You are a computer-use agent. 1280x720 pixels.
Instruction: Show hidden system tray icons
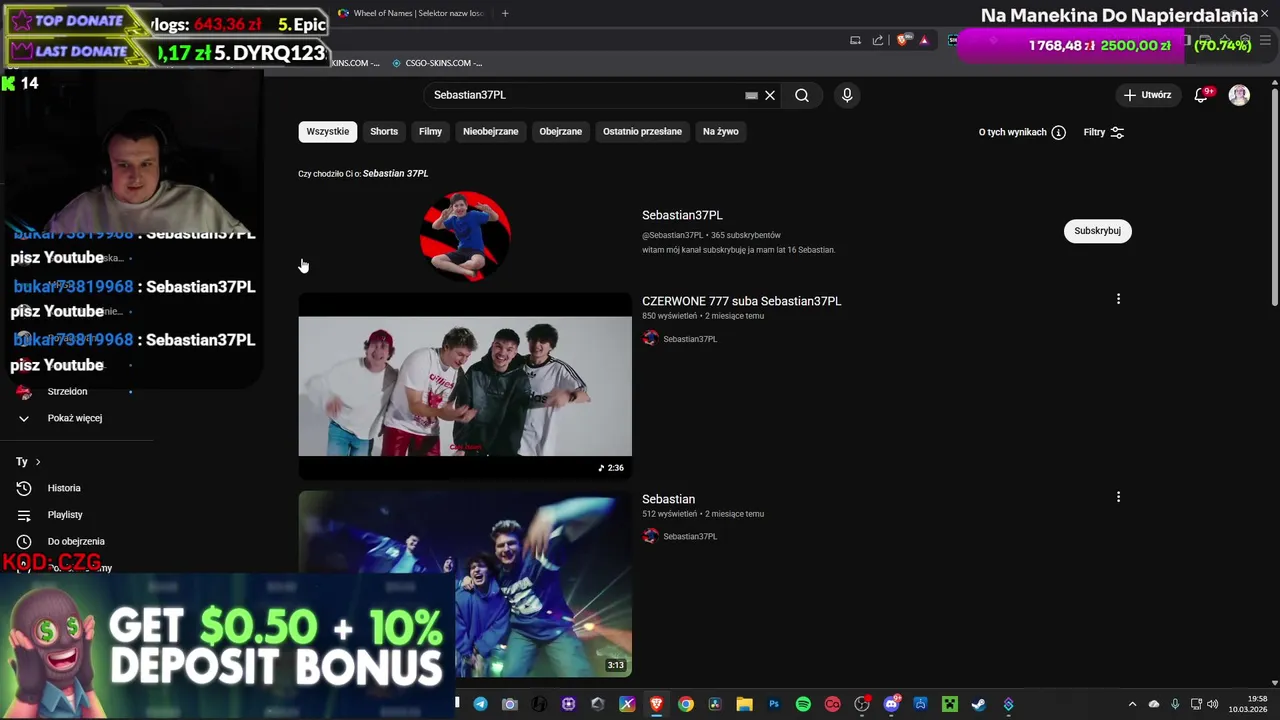(x=1132, y=704)
